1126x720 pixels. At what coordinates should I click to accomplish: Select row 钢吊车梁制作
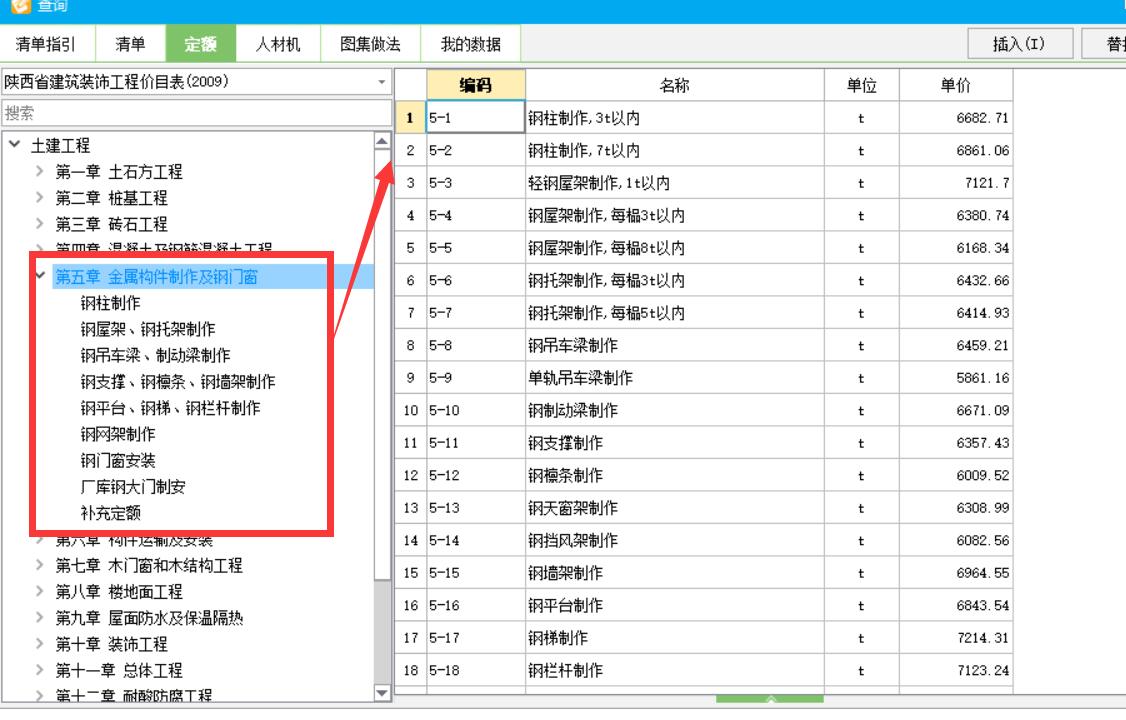pyautogui.click(x=704, y=345)
